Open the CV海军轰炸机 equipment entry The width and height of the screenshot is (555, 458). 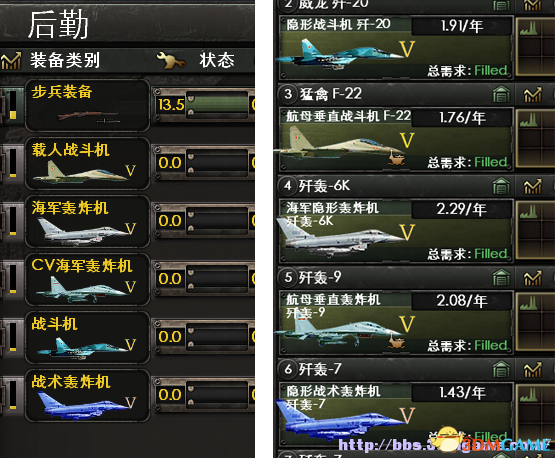87,280
